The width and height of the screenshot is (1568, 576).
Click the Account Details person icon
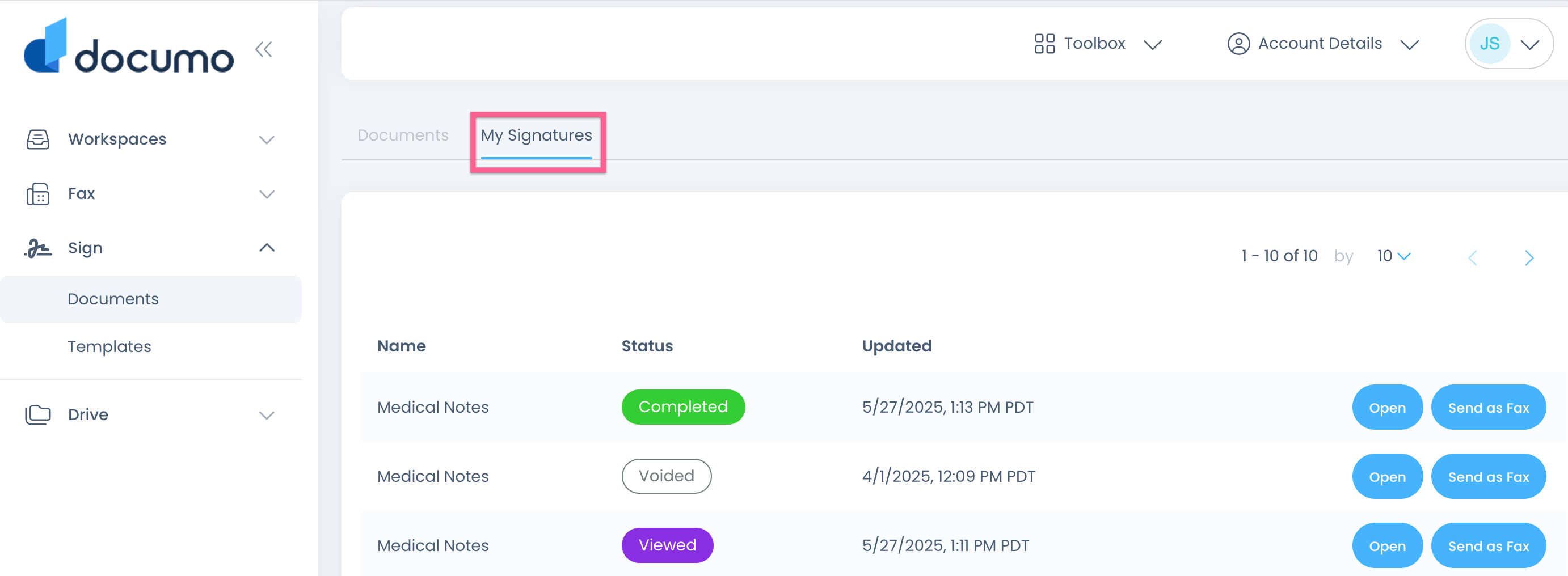tap(1238, 44)
